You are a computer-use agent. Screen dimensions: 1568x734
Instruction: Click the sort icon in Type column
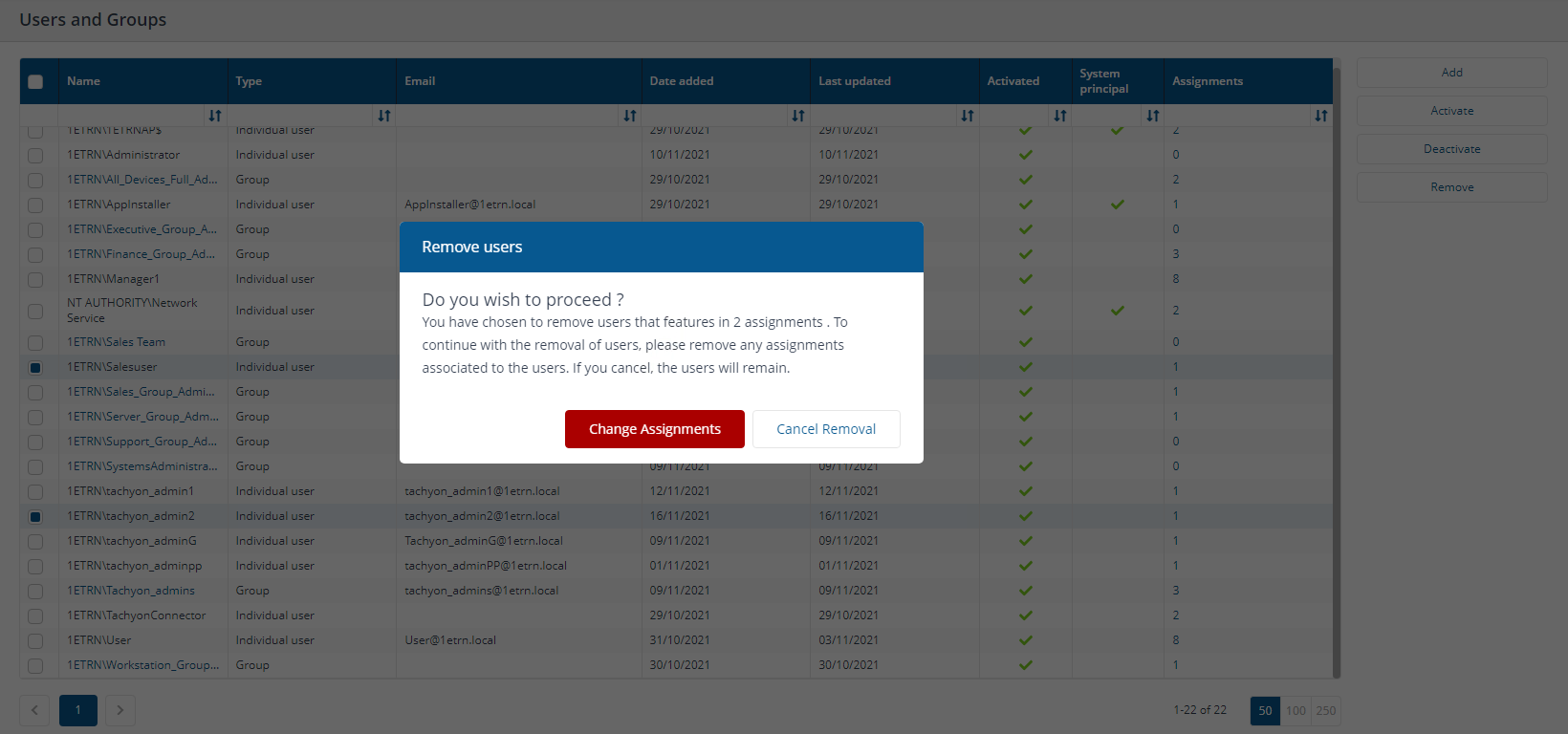pyautogui.click(x=383, y=116)
